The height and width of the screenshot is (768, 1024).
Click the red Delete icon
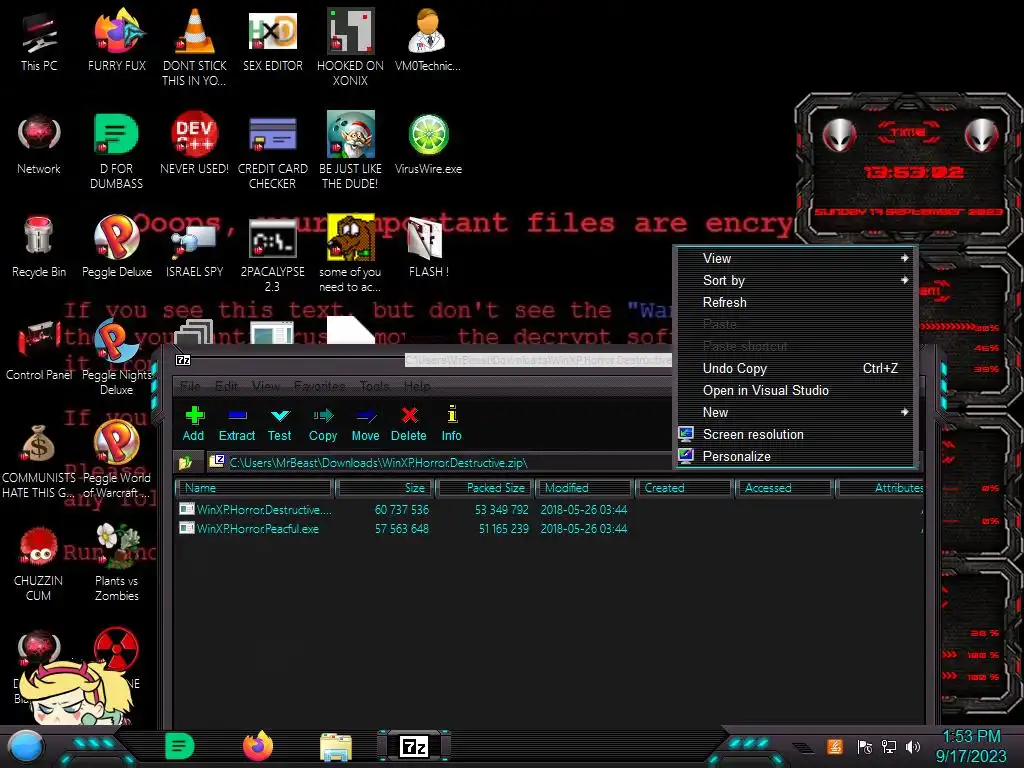point(409,424)
